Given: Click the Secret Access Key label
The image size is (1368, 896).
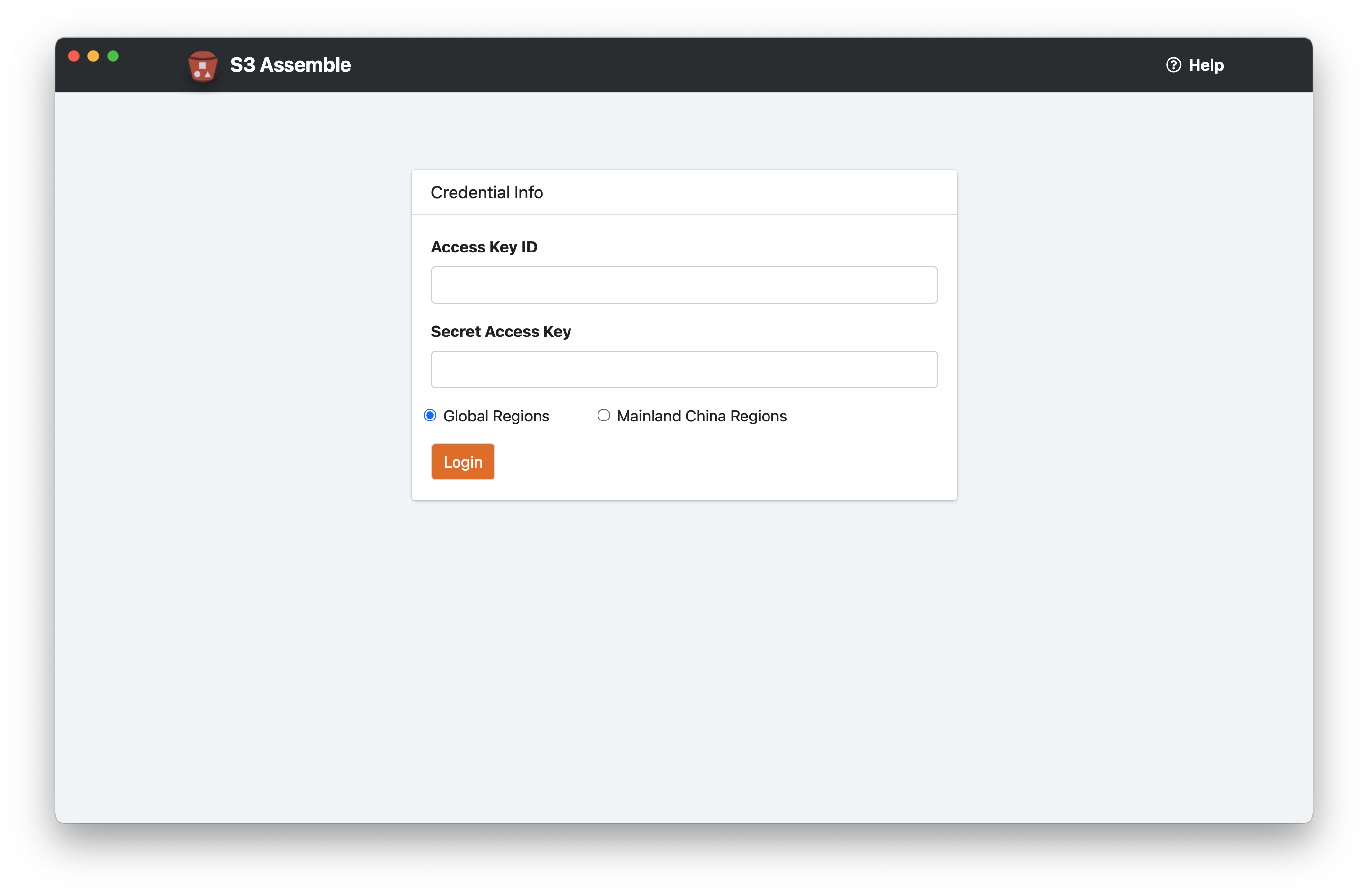Looking at the screenshot, I should tap(500, 331).
